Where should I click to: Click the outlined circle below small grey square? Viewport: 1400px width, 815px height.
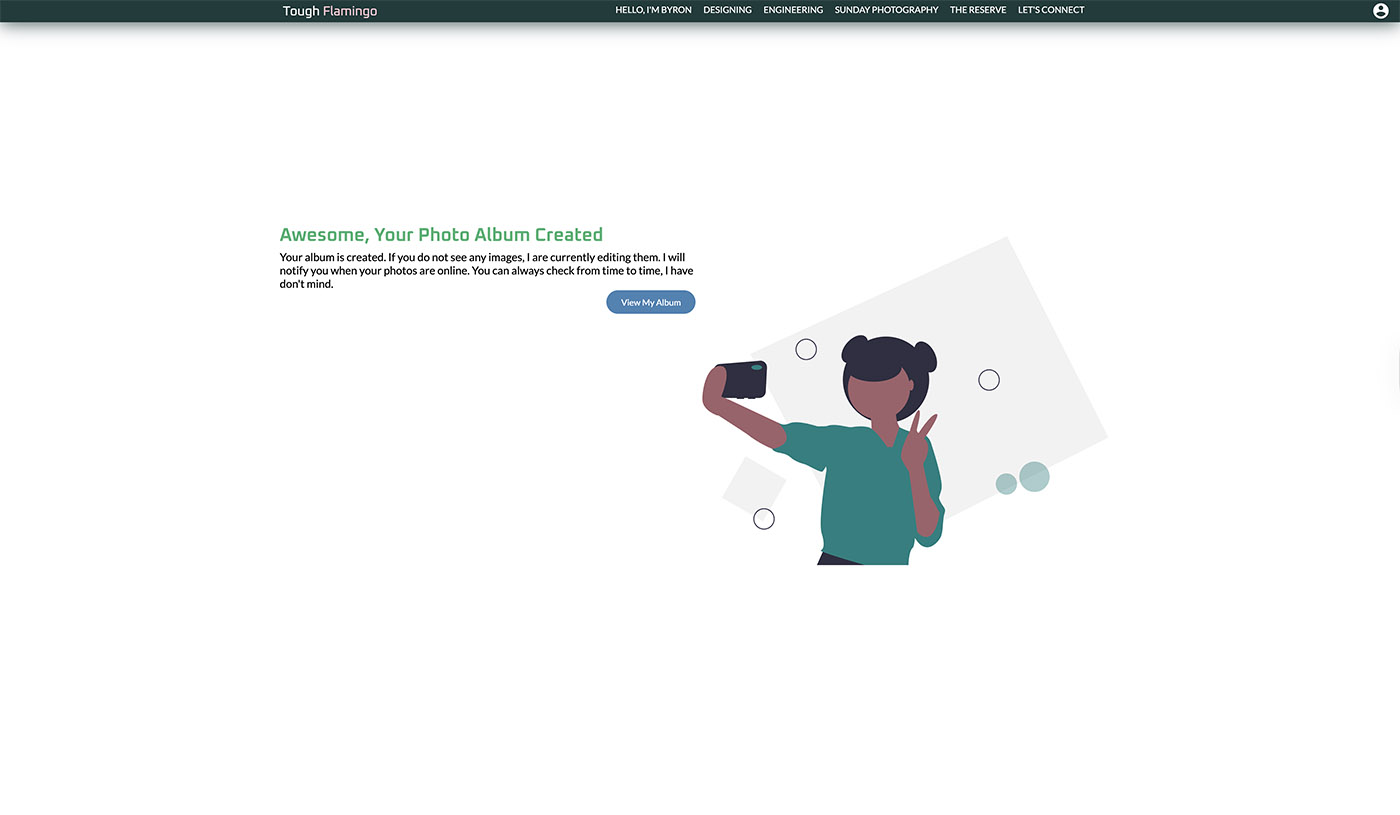(x=764, y=519)
